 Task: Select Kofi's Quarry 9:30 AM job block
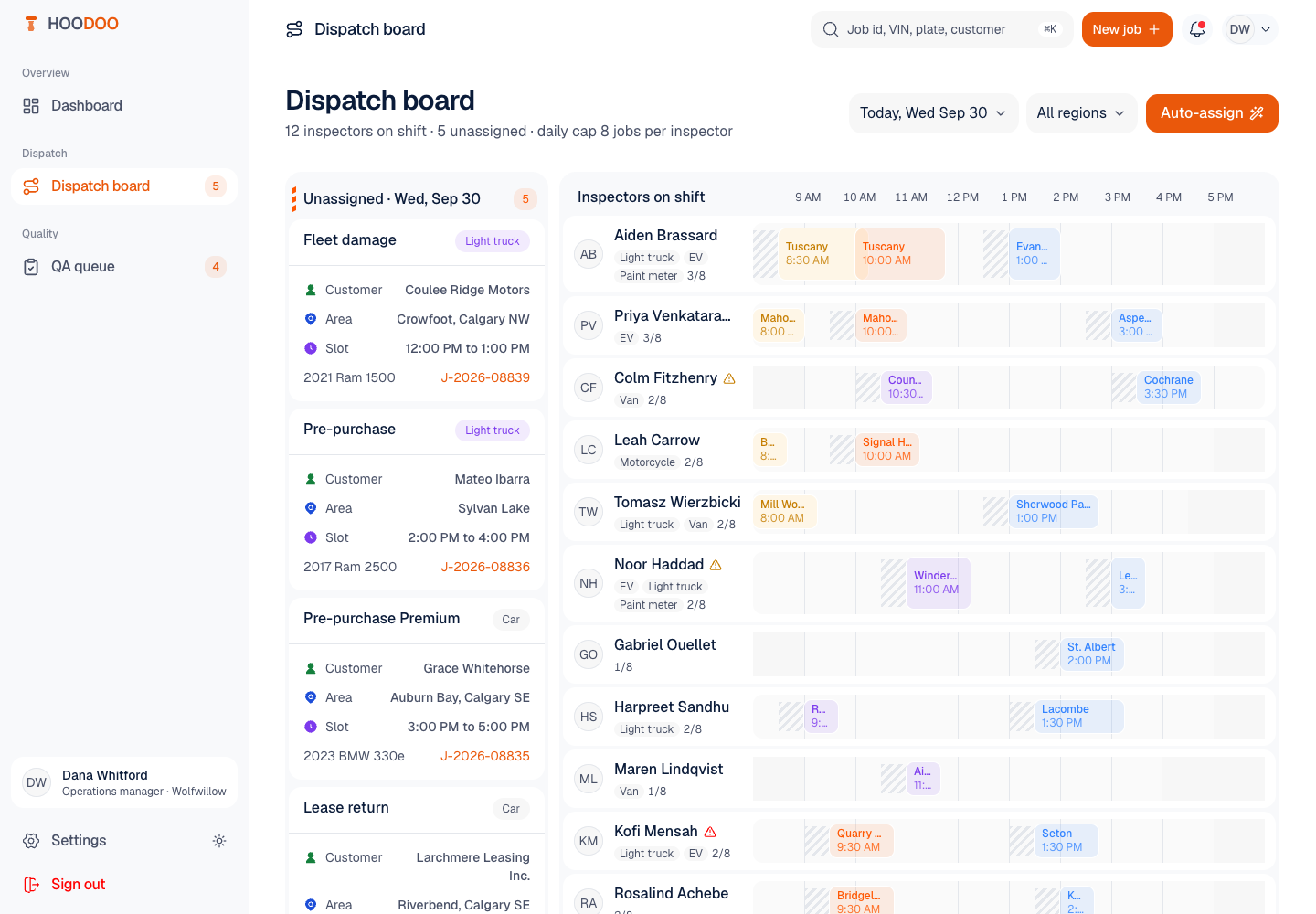[862, 841]
